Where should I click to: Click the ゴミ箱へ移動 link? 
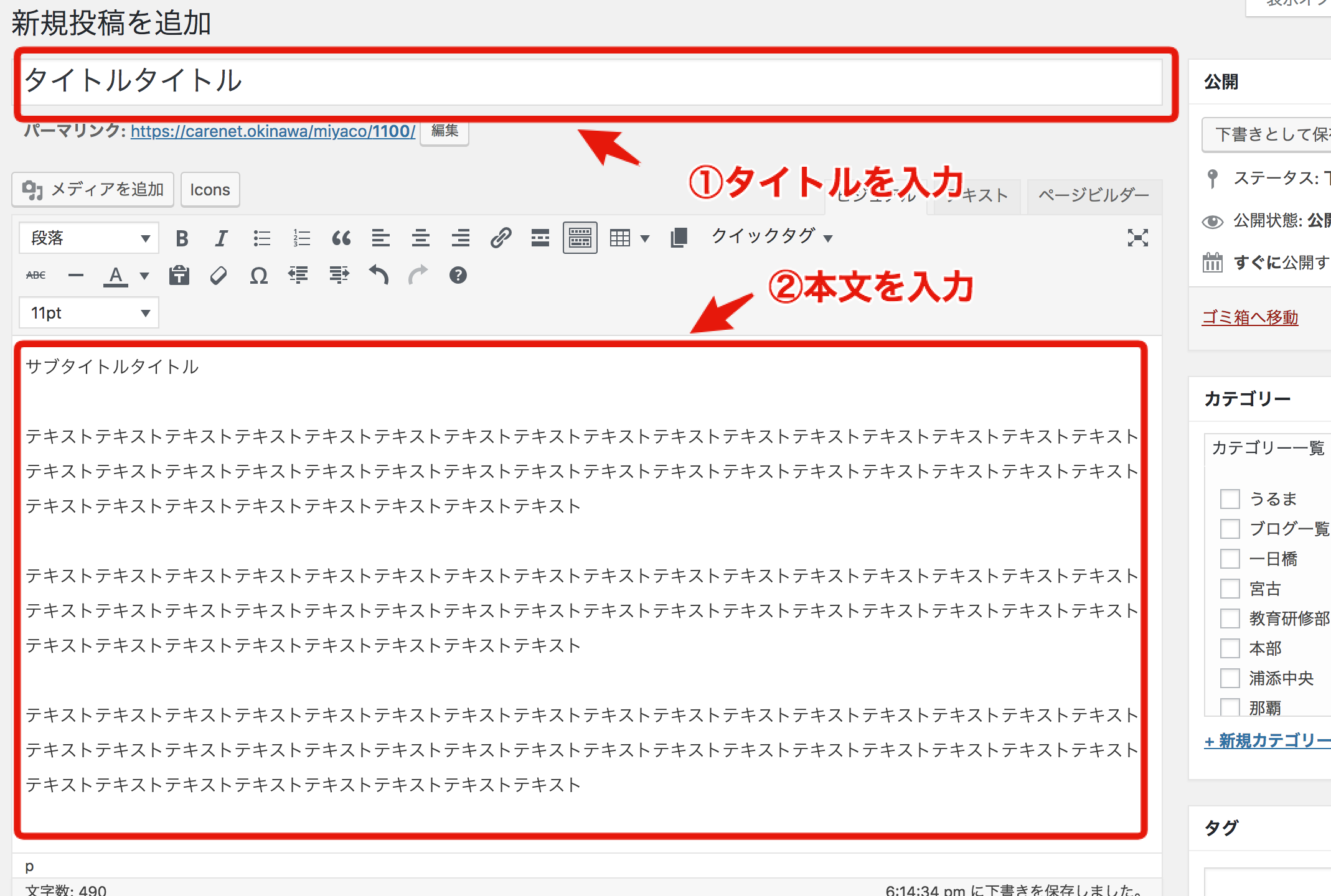click(x=1249, y=317)
